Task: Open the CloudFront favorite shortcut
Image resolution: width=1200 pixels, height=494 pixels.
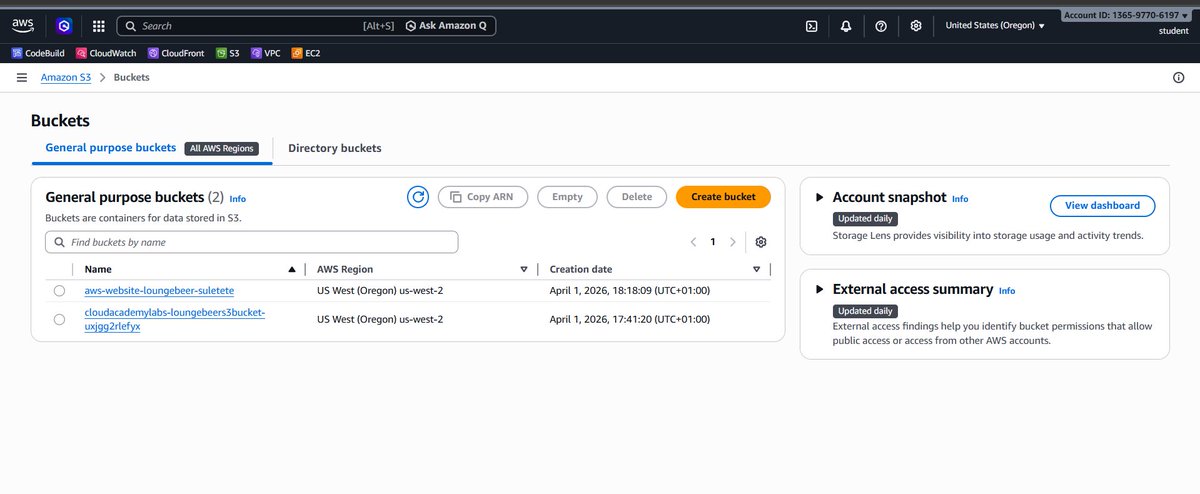Action: point(176,53)
